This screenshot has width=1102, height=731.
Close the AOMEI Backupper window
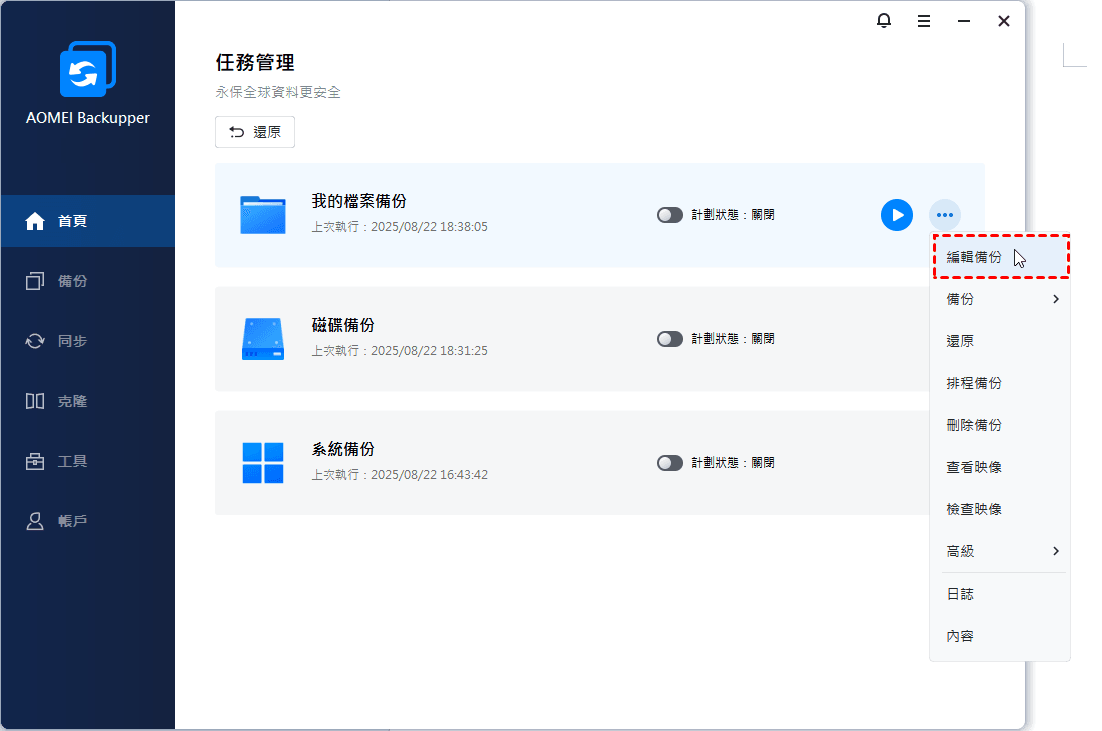click(1004, 21)
